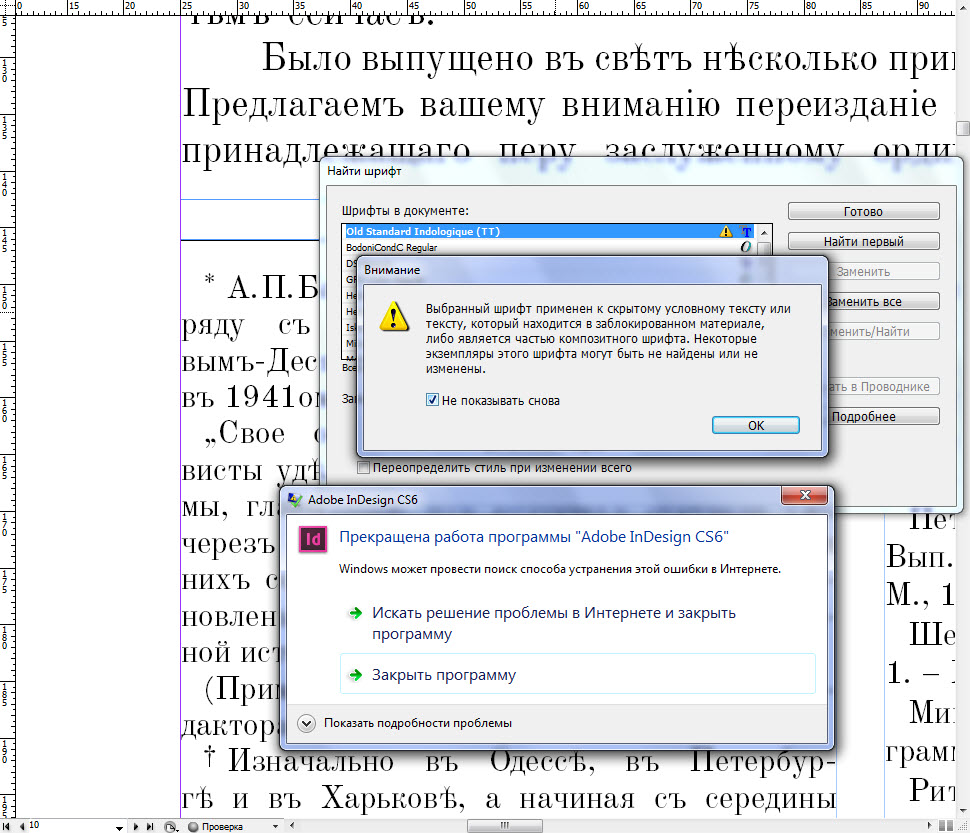Screen dimensions: 970x833
Task: Click the green arrow beside Закрыть программу
Action: click(356, 675)
